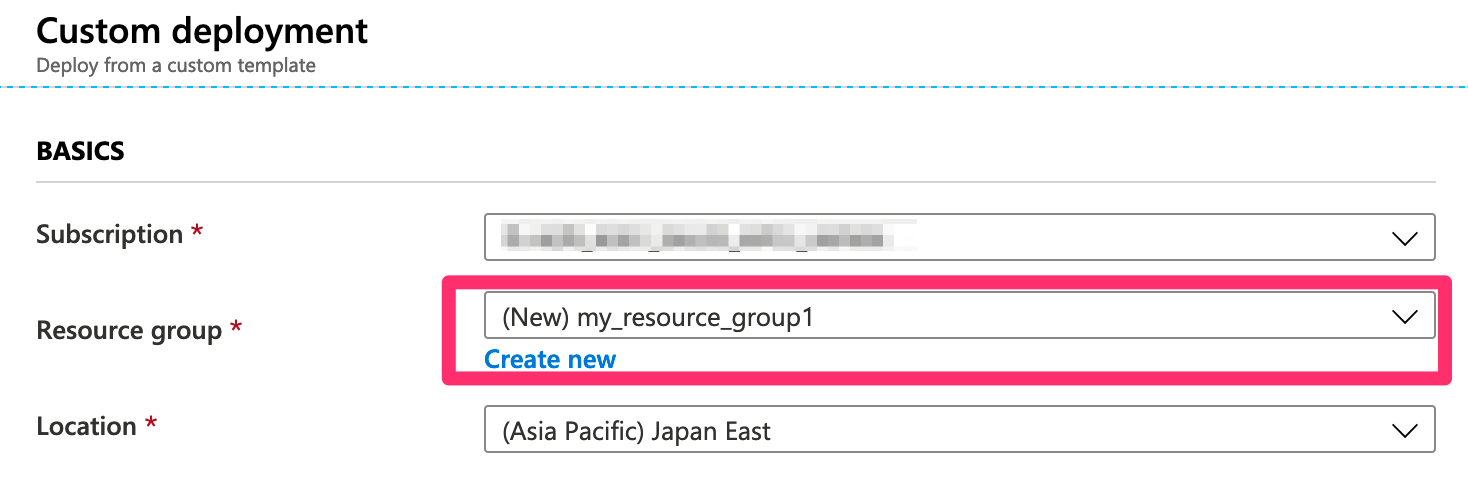Viewport: 1468px width, 504px height.
Task: Open the Location combo box
Action: pyautogui.click(x=960, y=429)
